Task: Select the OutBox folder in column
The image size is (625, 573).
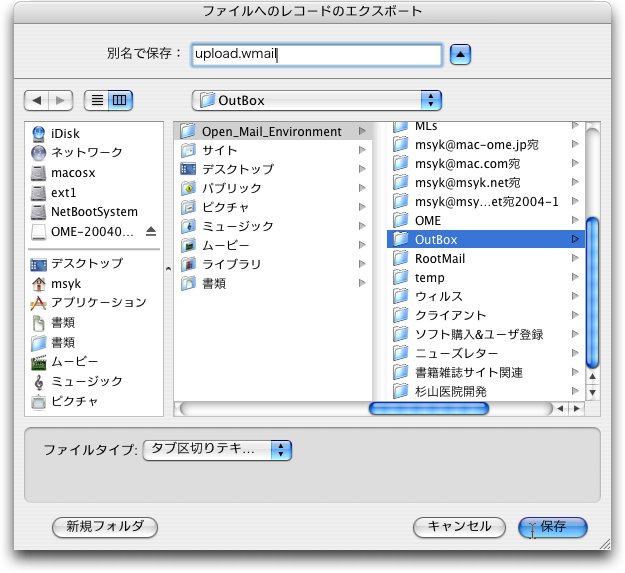Action: point(435,239)
